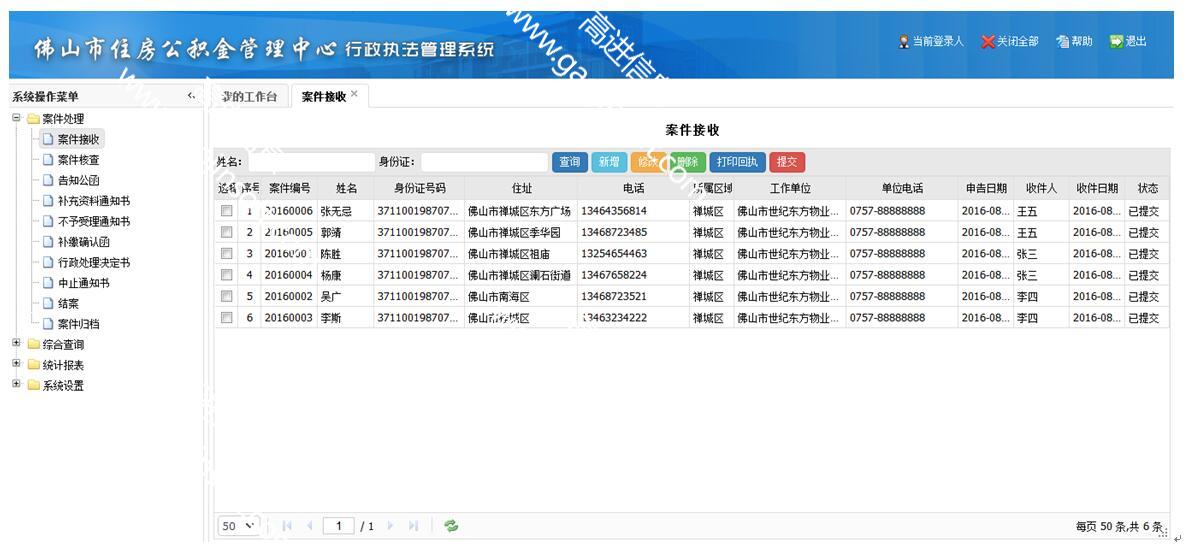This screenshot has height=555, width=1195.
Task: Open 案件核查 in the sidebar menu
Action: (77, 160)
